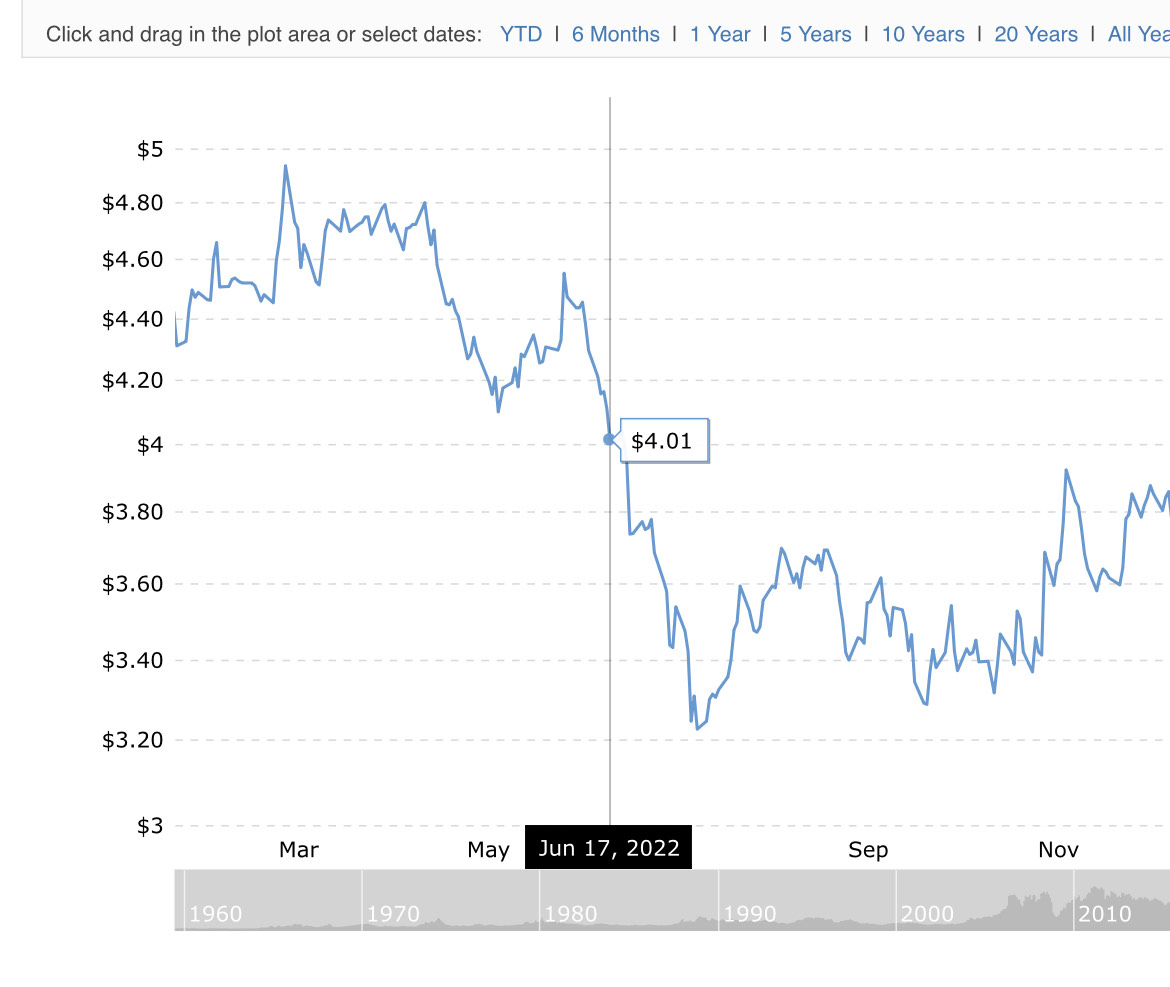Select the 10 Years range link
Screen dimensions: 1170x987
click(x=923, y=34)
